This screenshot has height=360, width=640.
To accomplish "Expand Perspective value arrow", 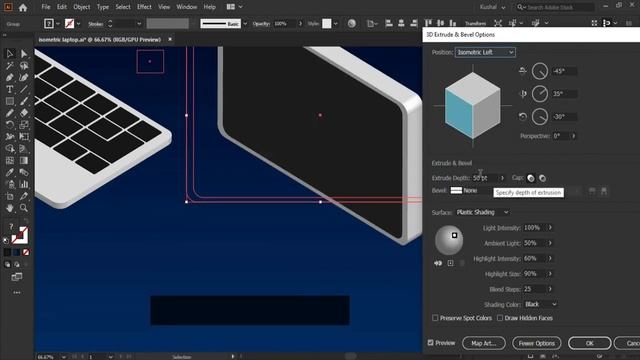I will pyautogui.click(x=573, y=136).
